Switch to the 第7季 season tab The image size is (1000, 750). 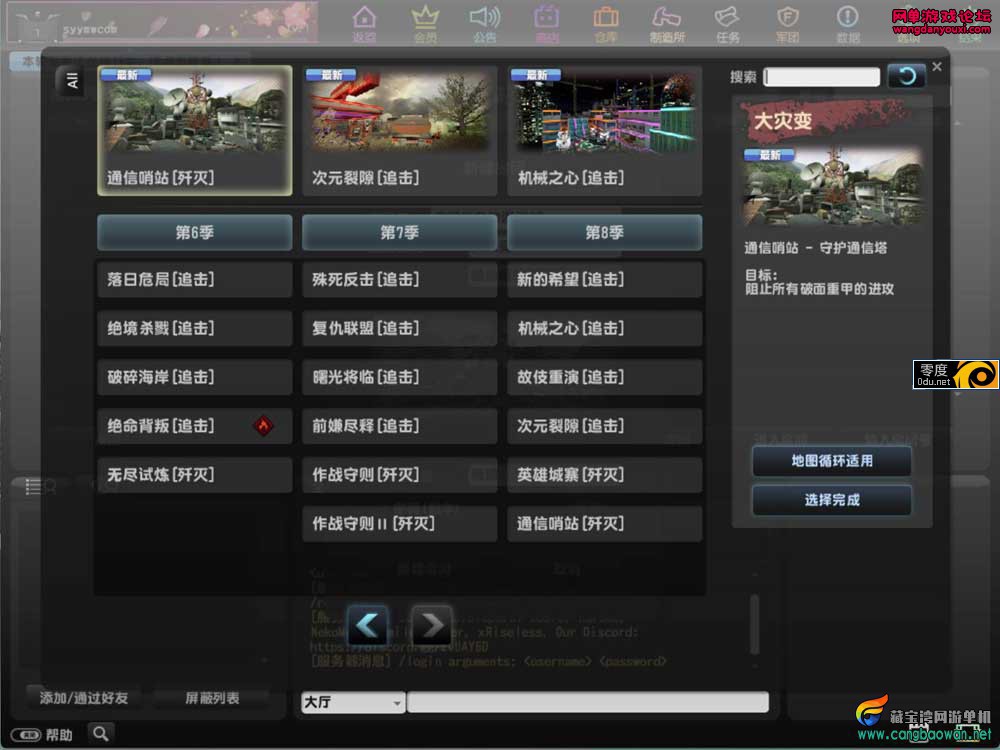click(x=400, y=232)
